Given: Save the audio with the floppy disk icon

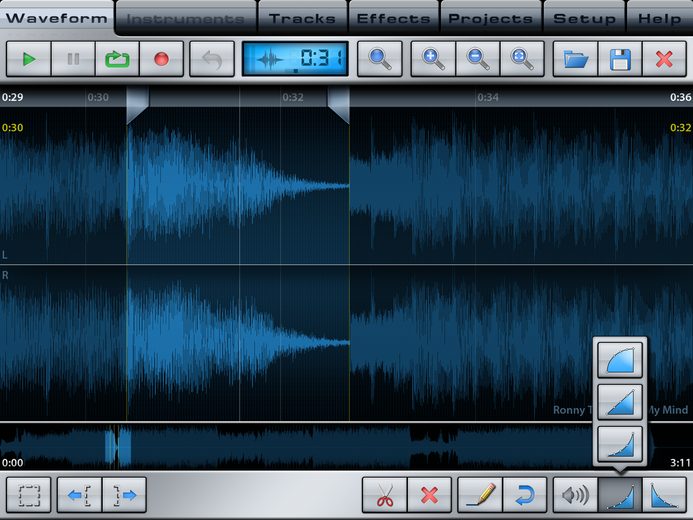Looking at the screenshot, I should point(620,59).
